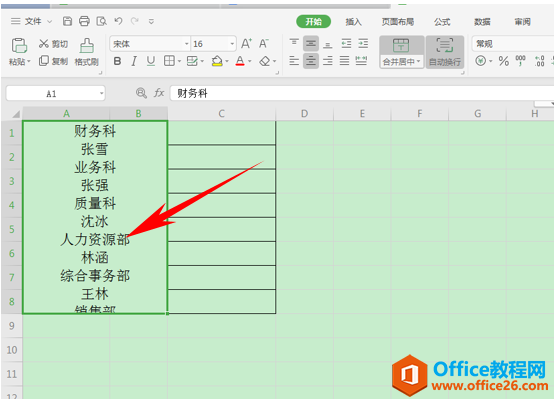Switch to the 审阅 tab
Image resolution: width=555 pixels, height=403 pixels.
click(x=522, y=22)
